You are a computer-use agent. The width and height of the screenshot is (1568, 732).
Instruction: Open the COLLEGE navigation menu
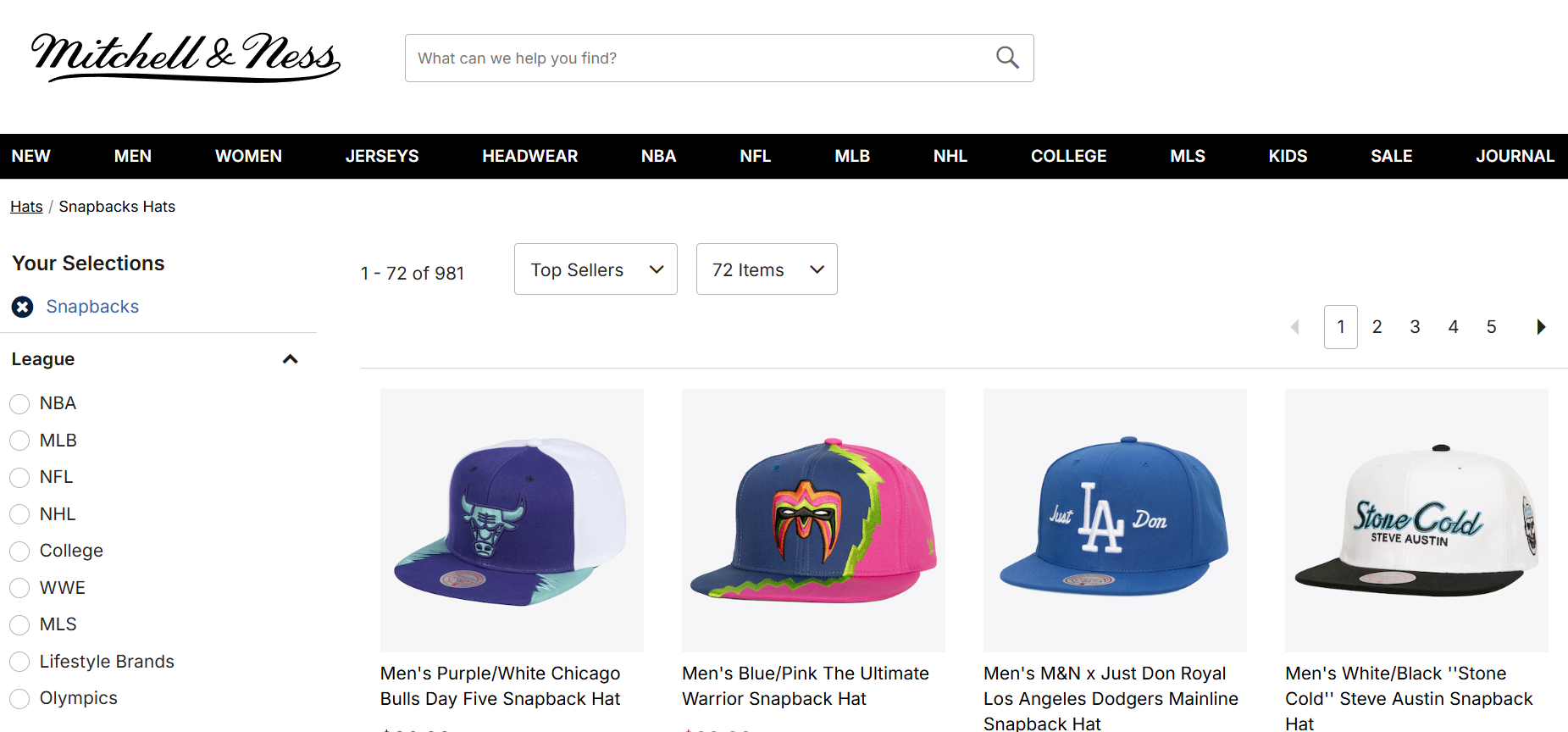(1069, 156)
